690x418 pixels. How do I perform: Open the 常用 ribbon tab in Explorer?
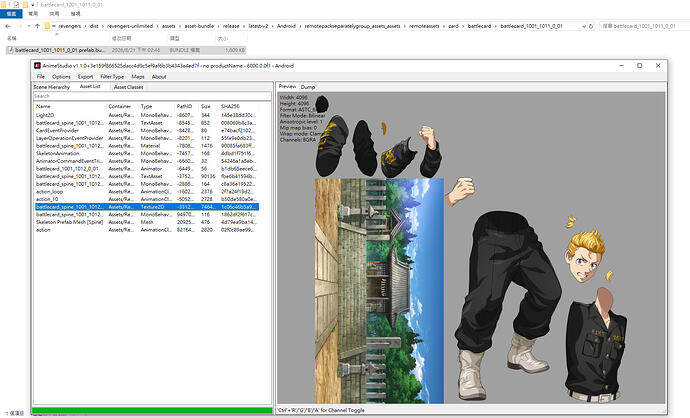(33, 14)
